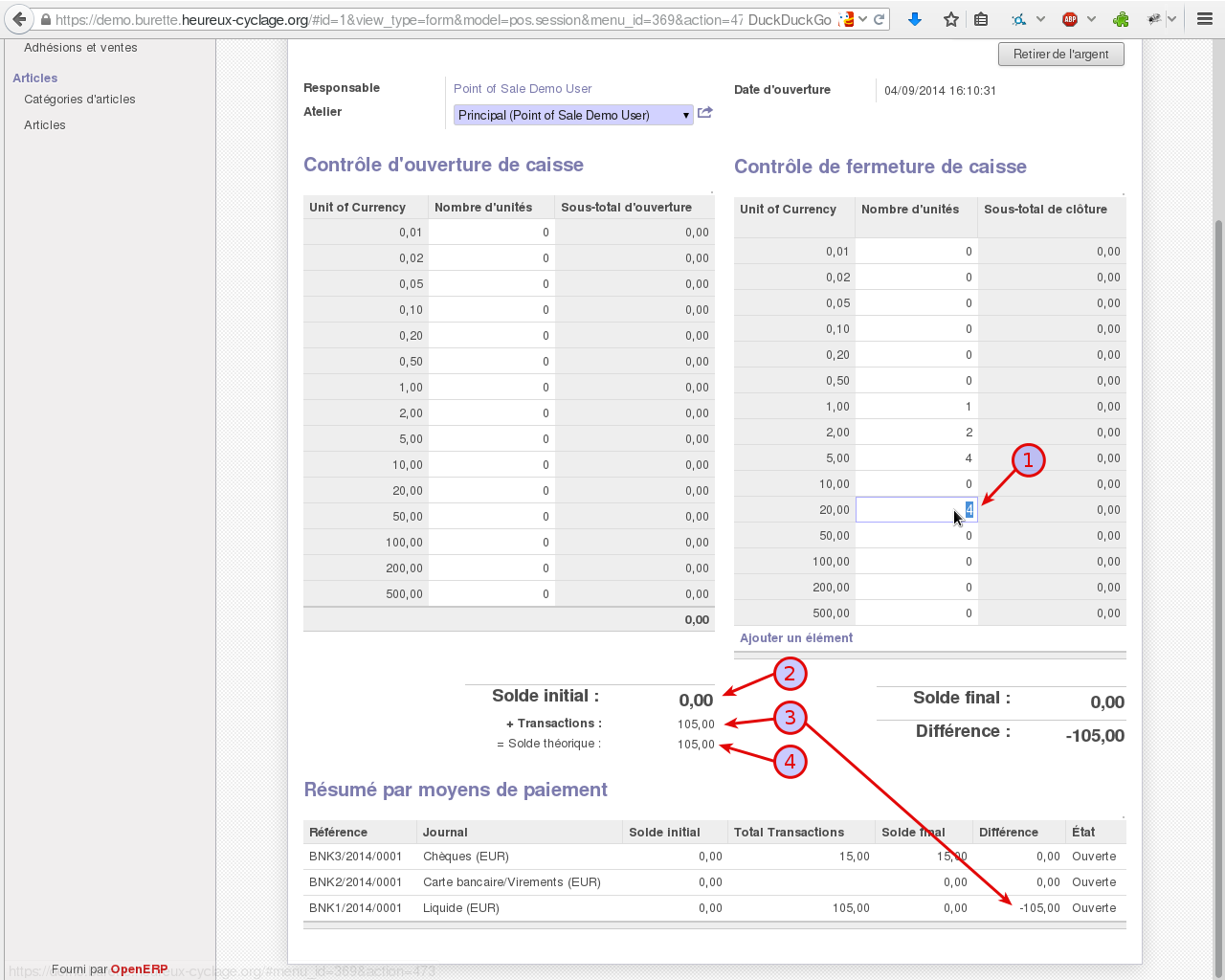The height and width of the screenshot is (980, 1225).
Task: Reload the page with refresh icon
Action: [x=879, y=19]
